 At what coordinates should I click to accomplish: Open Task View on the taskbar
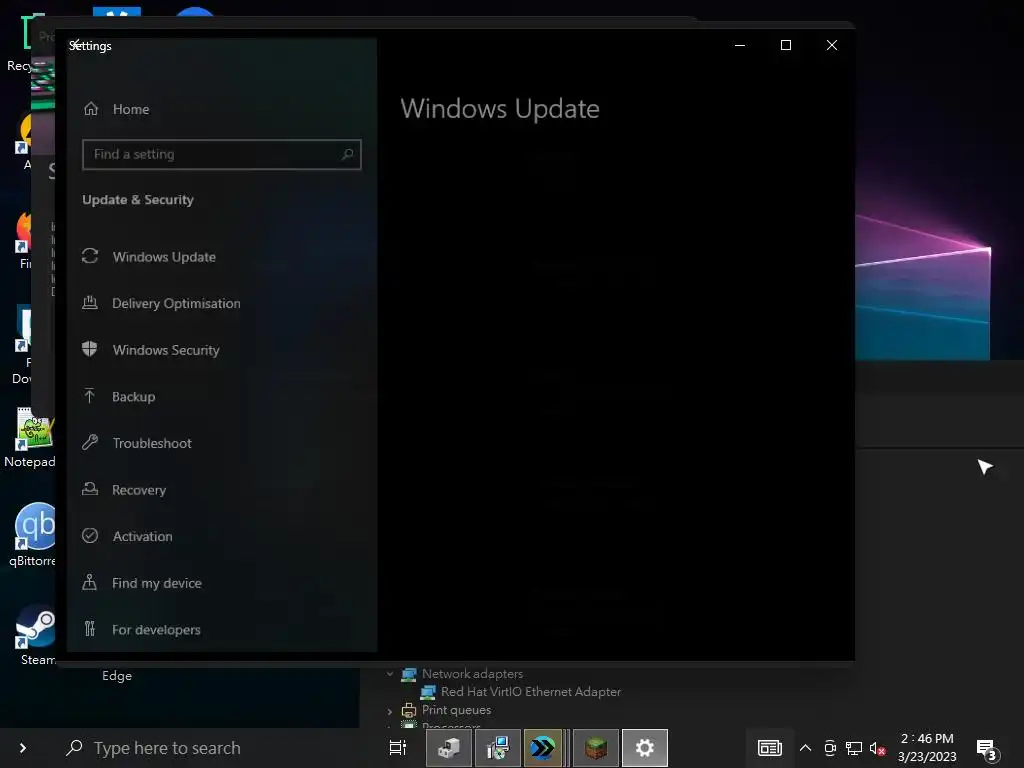[398, 748]
